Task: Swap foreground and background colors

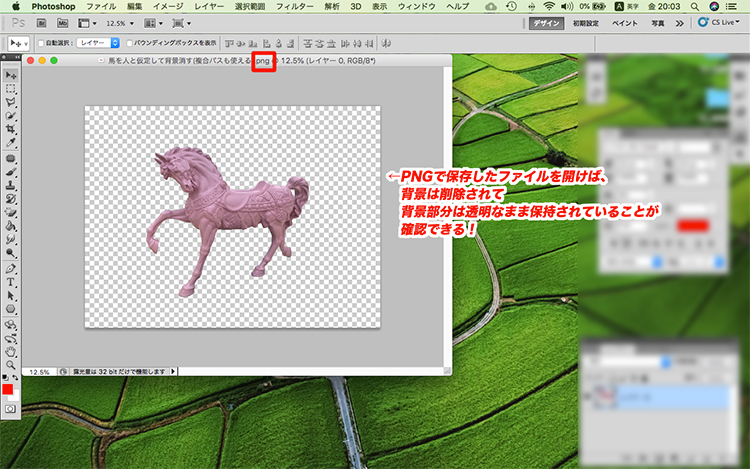Action: pos(15,378)
